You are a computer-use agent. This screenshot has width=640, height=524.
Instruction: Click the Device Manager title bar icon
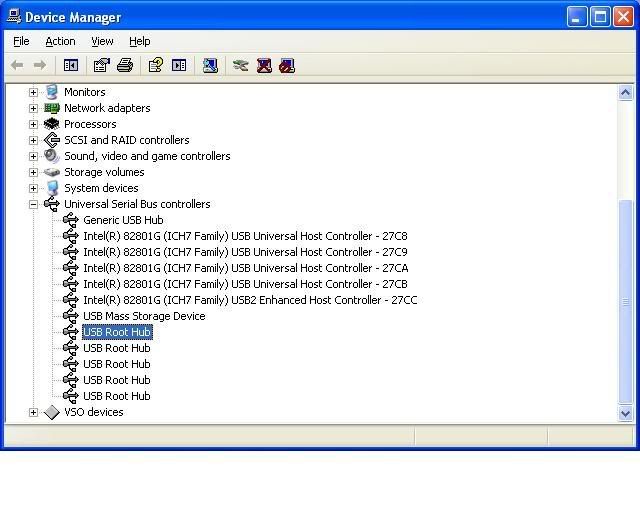[x=14, y=16]
